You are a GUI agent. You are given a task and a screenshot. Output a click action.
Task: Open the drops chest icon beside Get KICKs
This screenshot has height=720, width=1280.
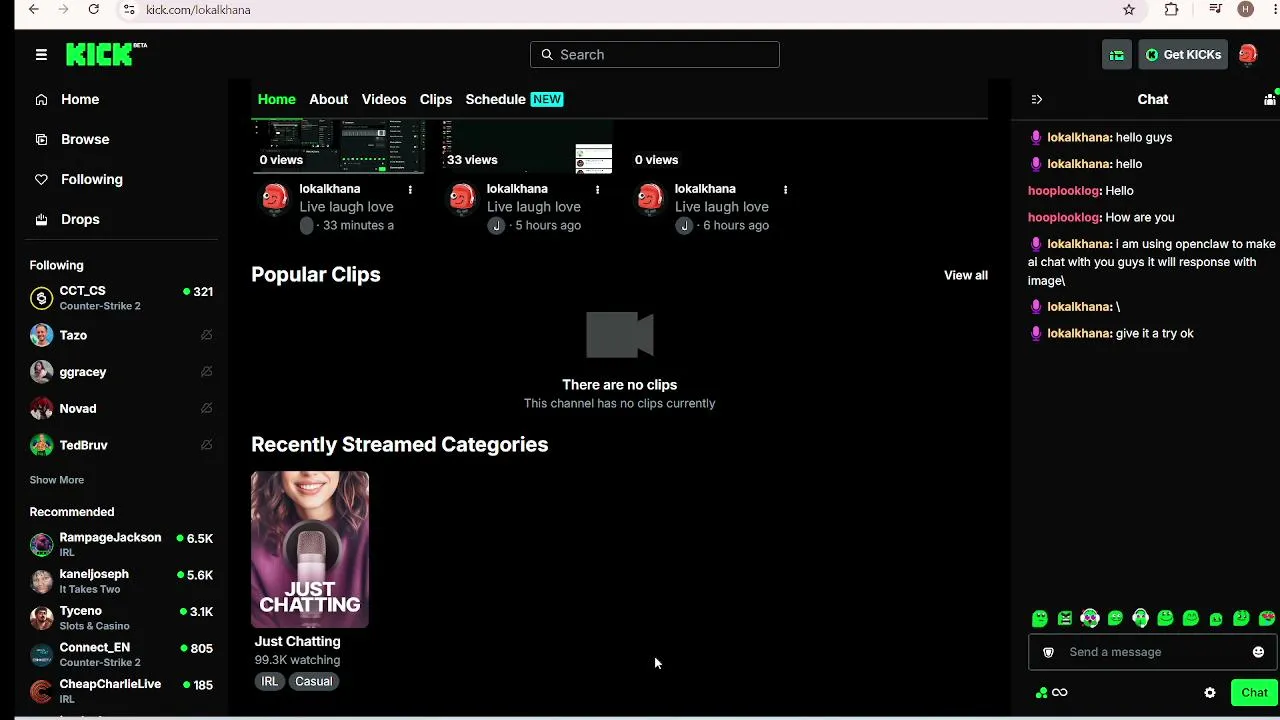pyautogui.click(x=1117, y=55)
